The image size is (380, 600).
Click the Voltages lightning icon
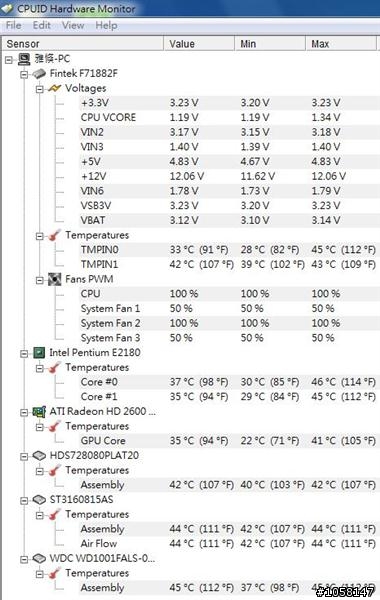pos(54,88)
